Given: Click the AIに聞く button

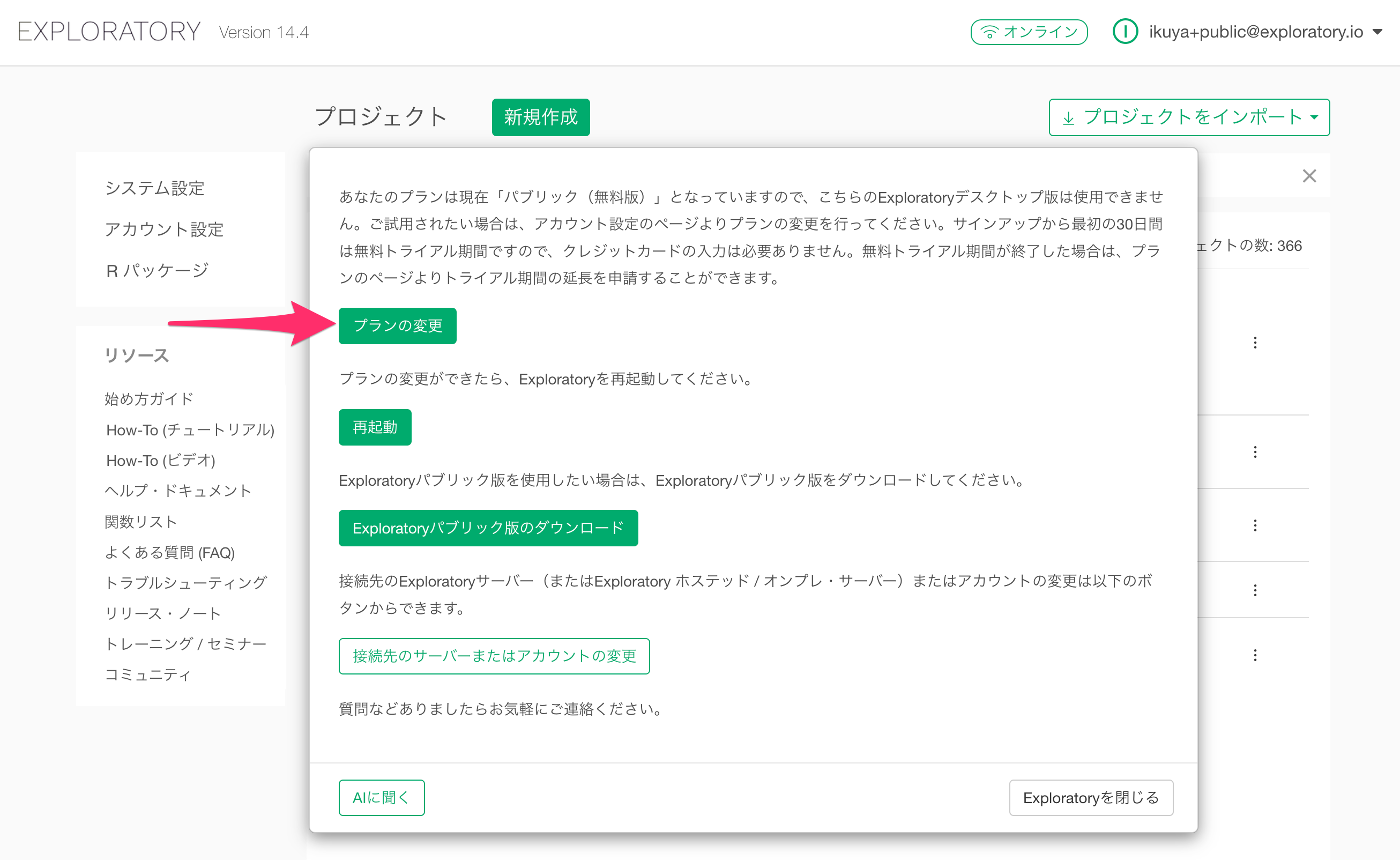Looking at the screenshot, I should [x=381, y=797].
